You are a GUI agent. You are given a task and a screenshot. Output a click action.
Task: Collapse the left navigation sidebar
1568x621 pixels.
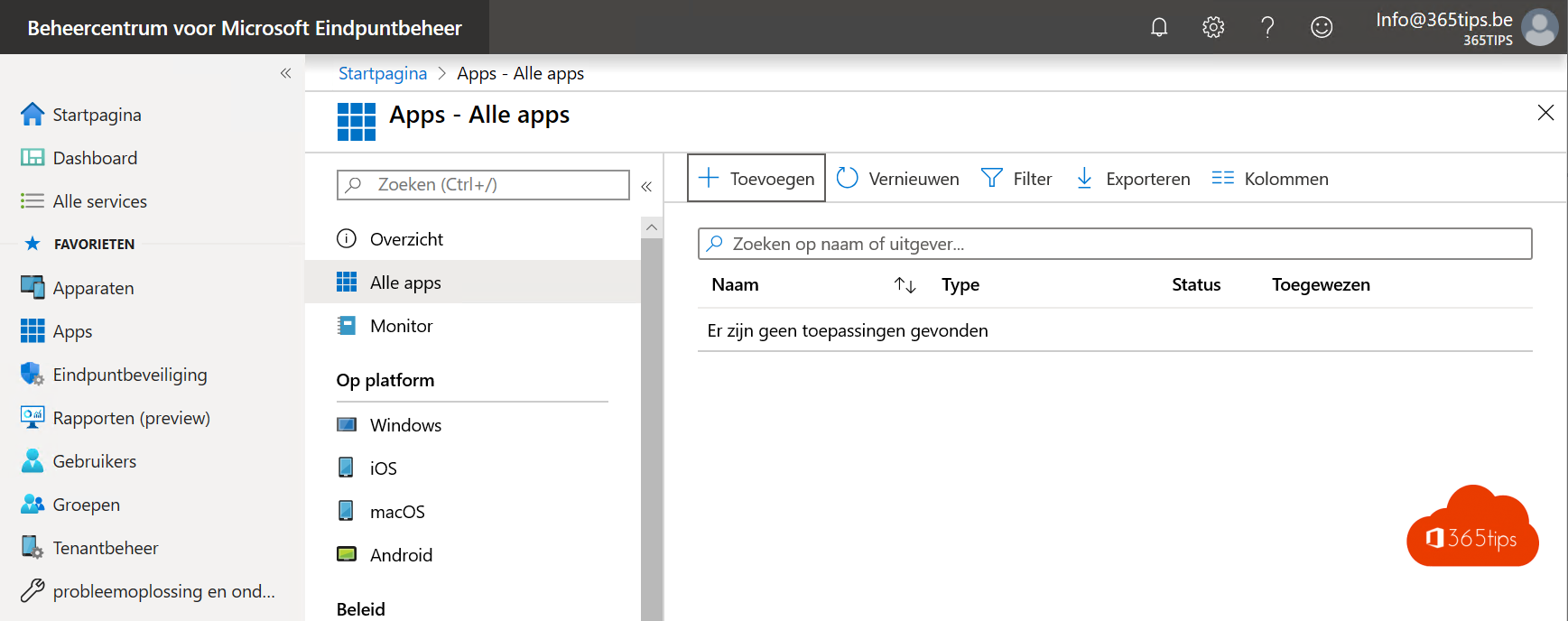pyautogui.click(x=285, y=73)
